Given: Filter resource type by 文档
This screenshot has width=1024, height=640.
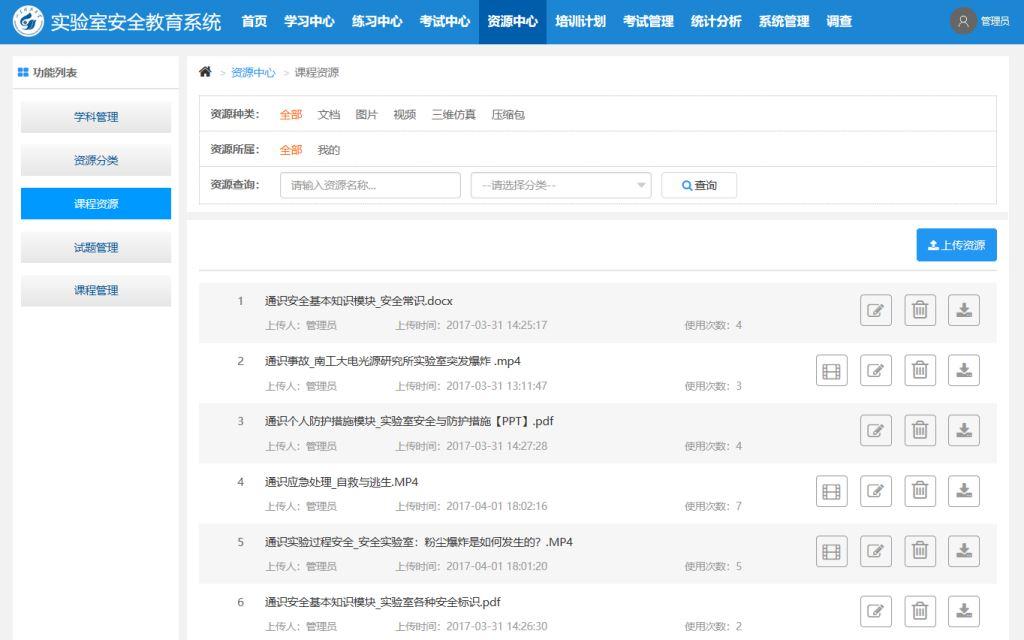Looking at the screenshot, I should point(329,115).
